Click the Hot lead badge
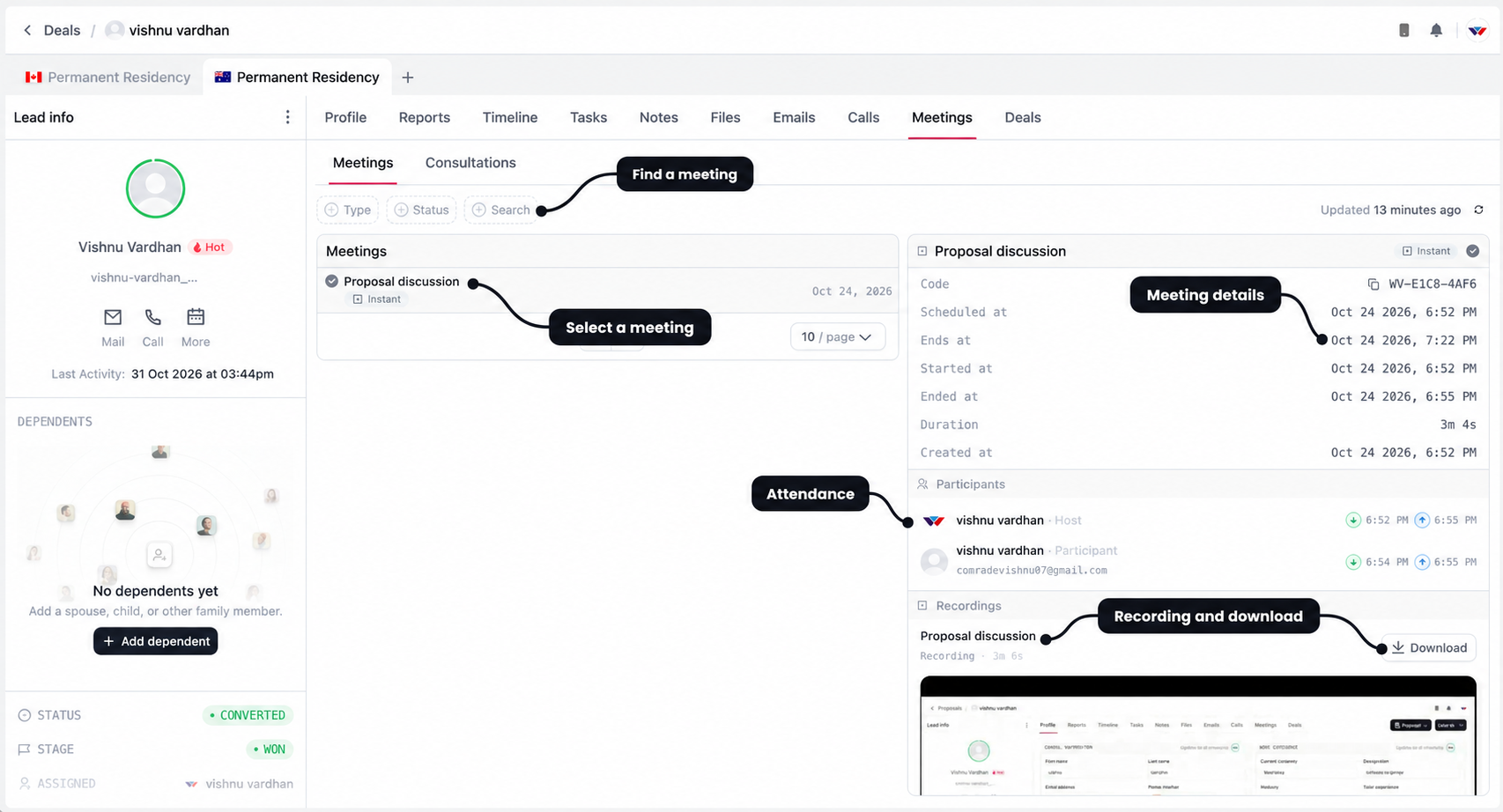1503x812 pixels. tap(210, 247)
